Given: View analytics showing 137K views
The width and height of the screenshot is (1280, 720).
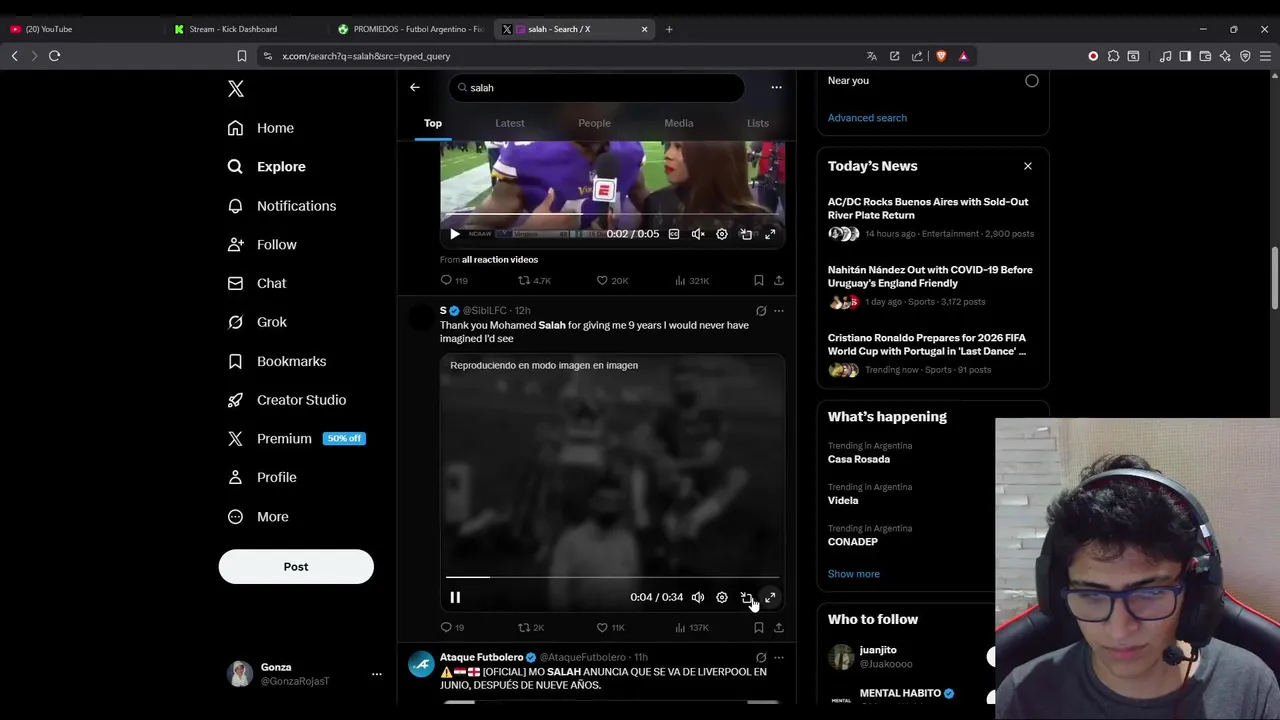Looking at the screenshot, I should click(x=692, y=628).
